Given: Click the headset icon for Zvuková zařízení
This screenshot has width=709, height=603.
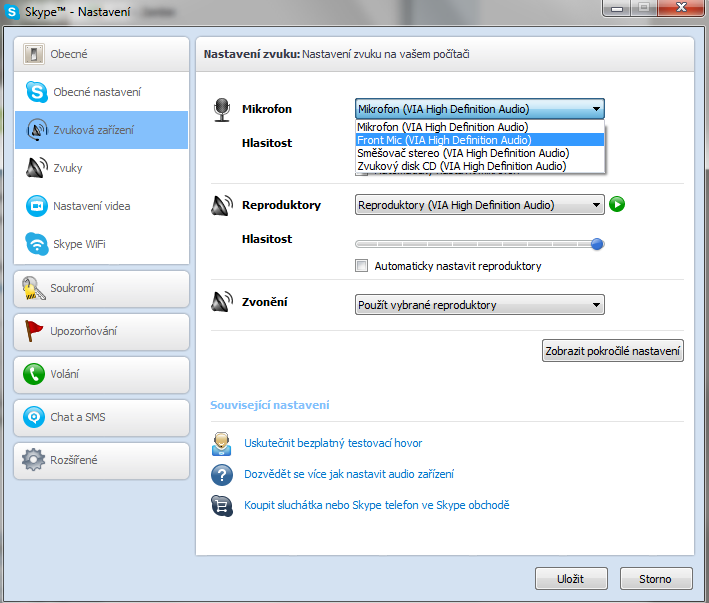Looking at the screenshot, I should coord(37,130).
